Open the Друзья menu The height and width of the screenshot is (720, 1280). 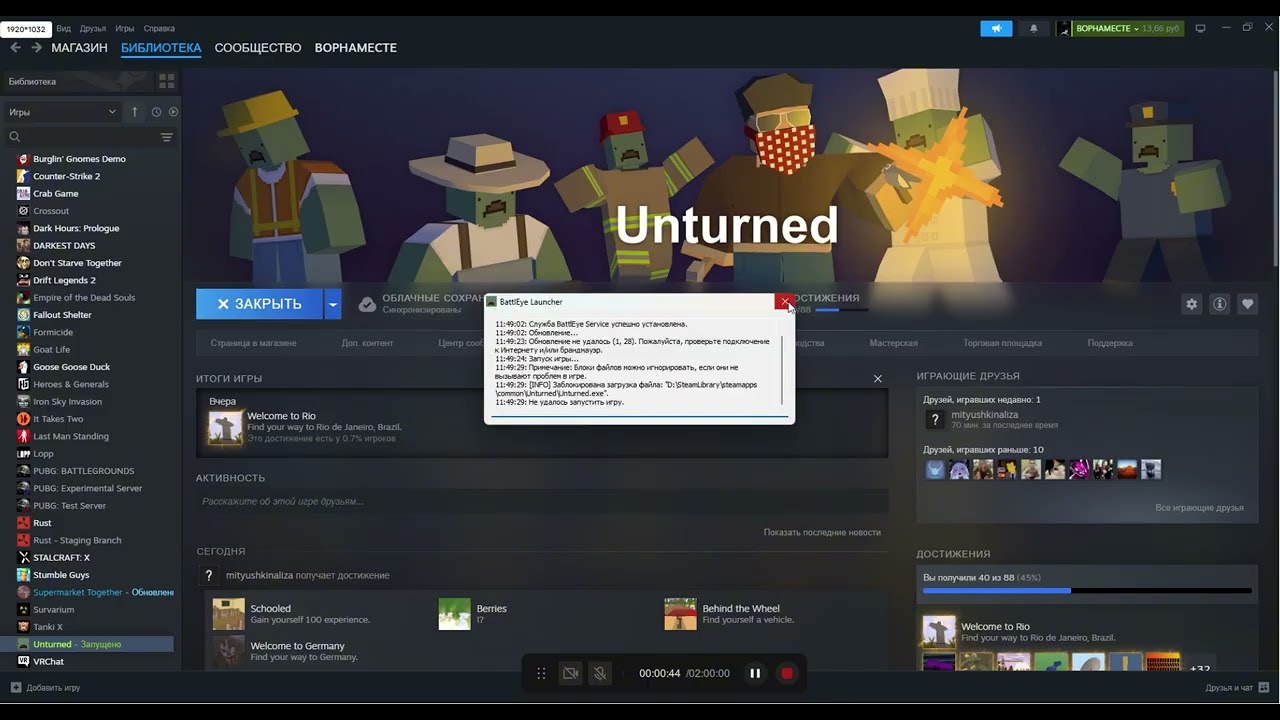click(x=93, y=28)
